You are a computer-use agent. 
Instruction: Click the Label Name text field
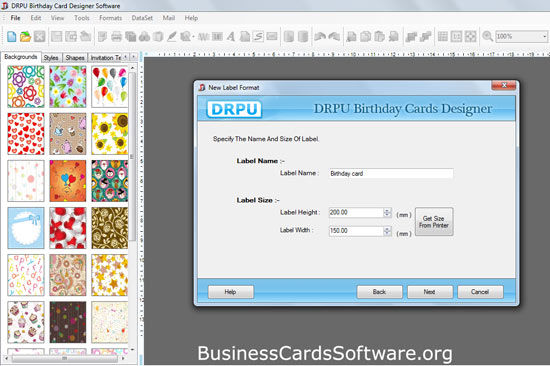pyautogui.click(x=391, y=173)
